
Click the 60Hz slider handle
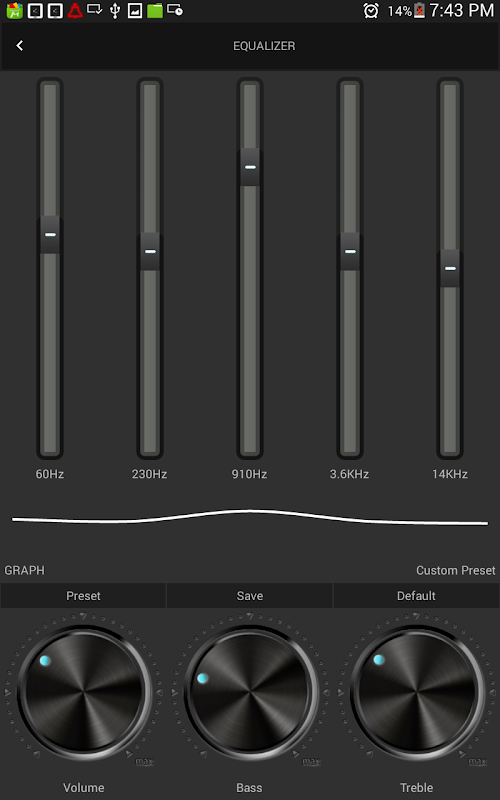click(x=50, y=235)
